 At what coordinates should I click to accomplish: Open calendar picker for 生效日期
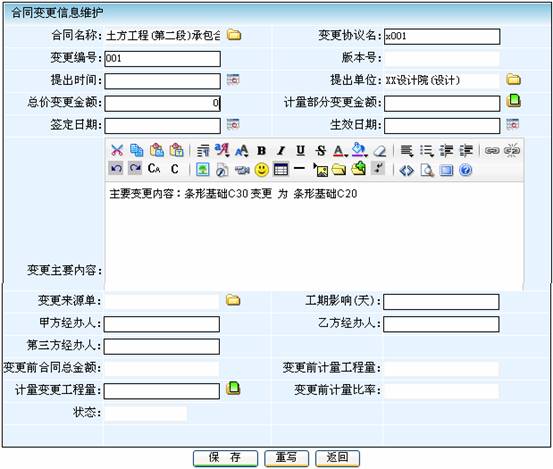coord(512,124)
